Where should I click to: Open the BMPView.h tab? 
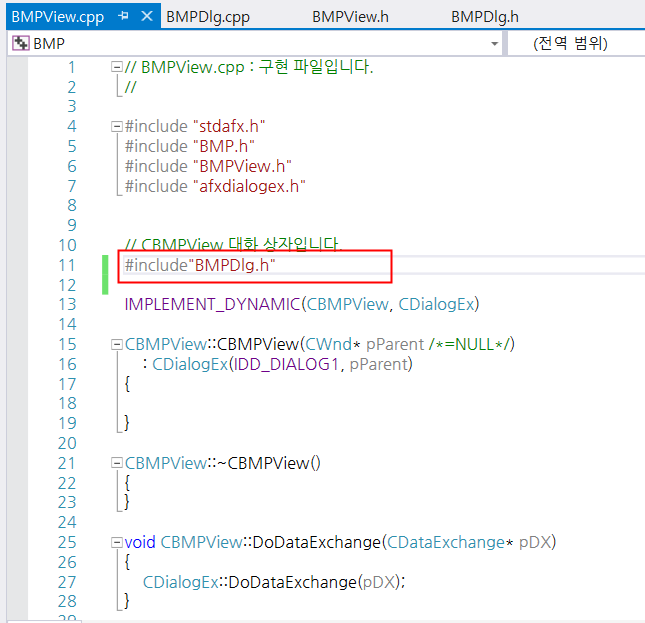pos(350,17)
